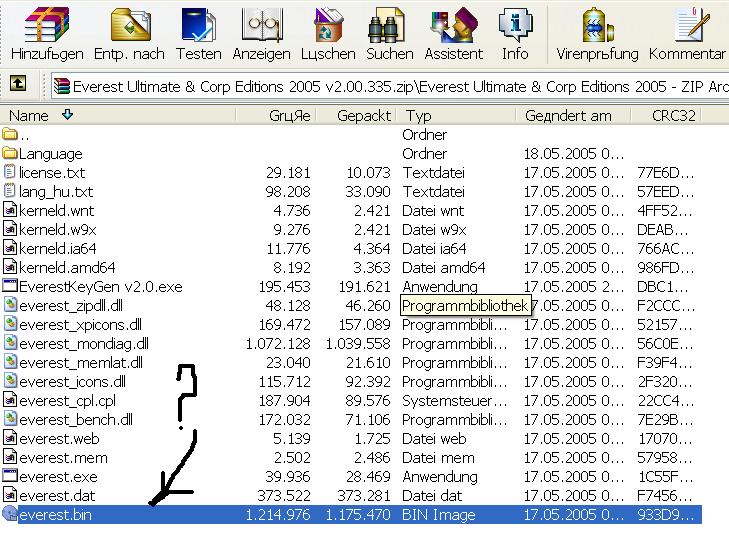
Task: Select file everest_bench.dll
Action: 76,419
